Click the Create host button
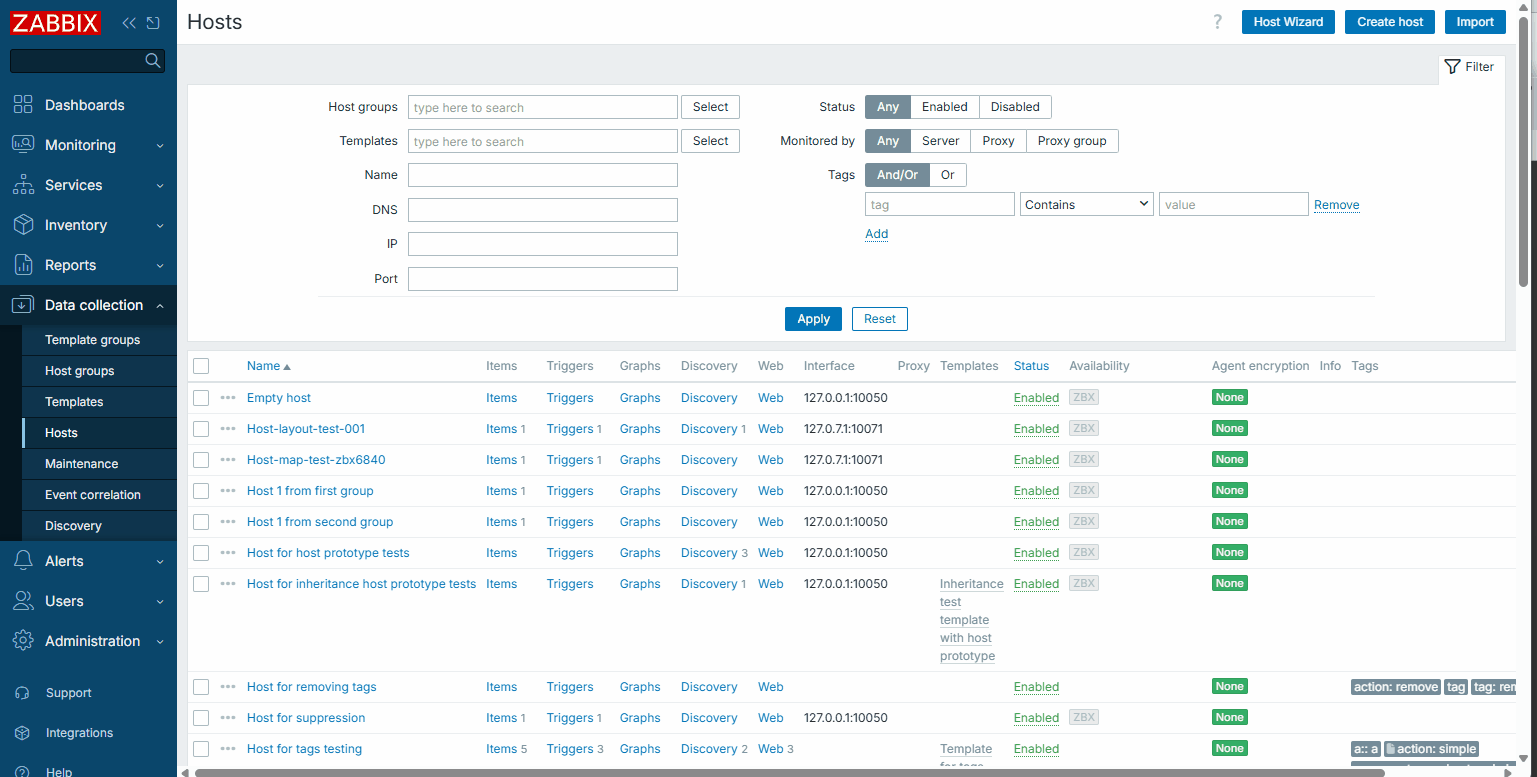The height and width of the screenshot is (777, 1537). [1389, 22]
